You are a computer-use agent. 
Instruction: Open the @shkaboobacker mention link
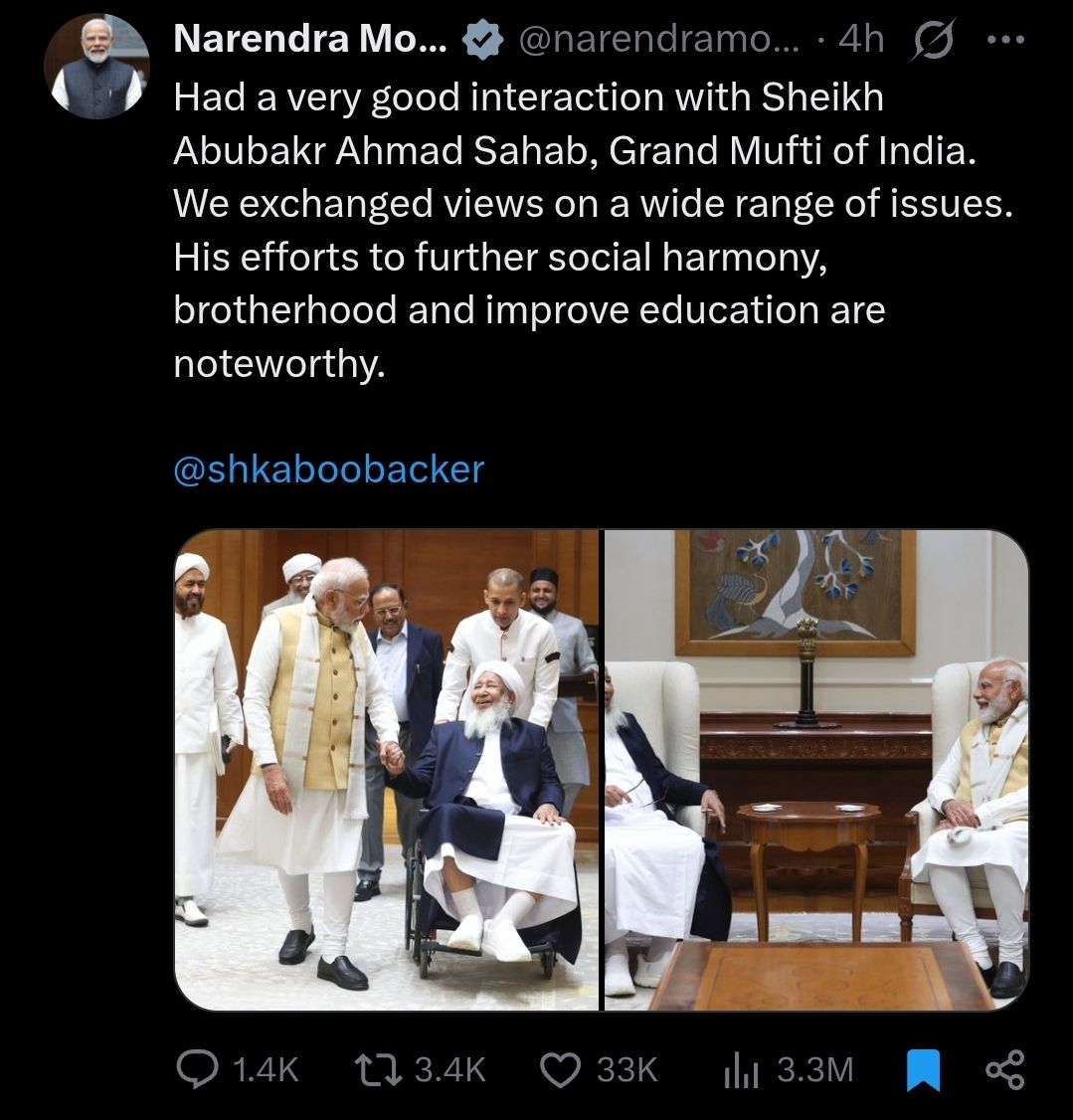tap(328, 469)
